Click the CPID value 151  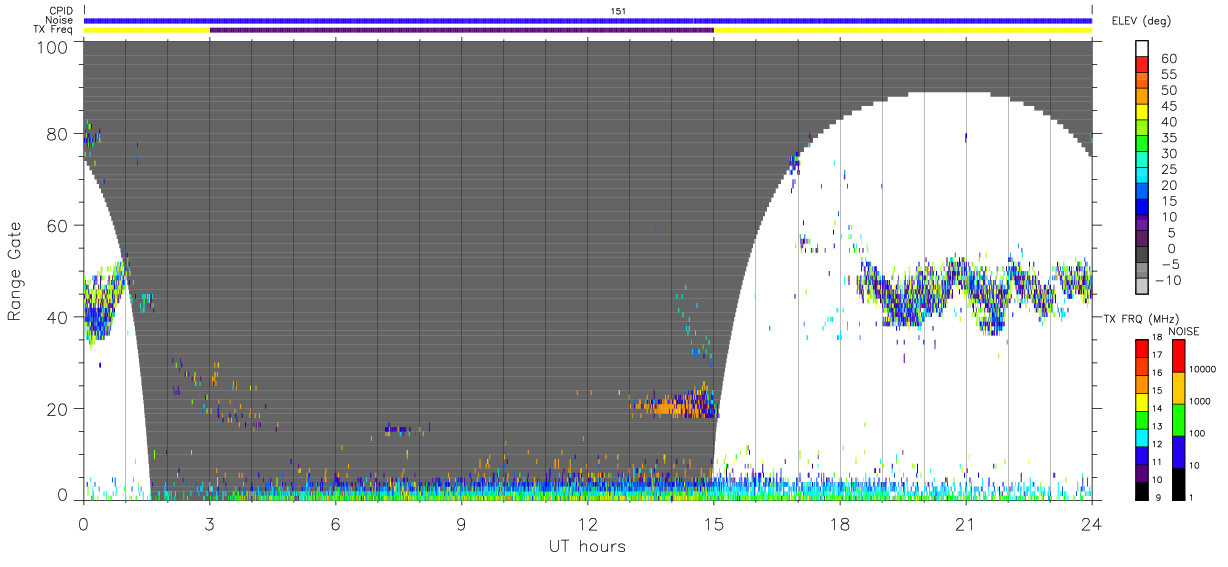[619, 11]
